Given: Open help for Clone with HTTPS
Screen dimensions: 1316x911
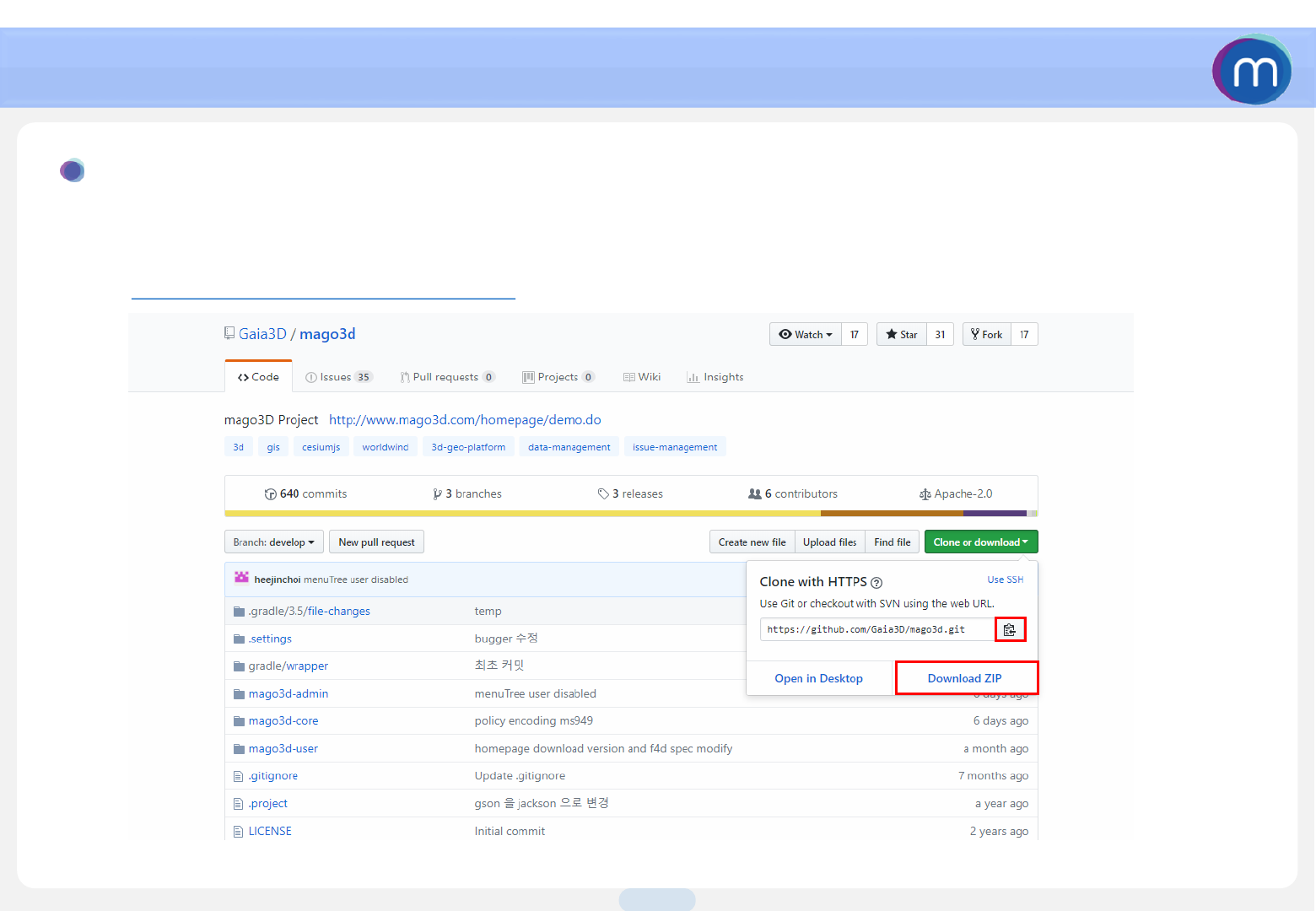Looking at the screenshot, I should (876, 583).
